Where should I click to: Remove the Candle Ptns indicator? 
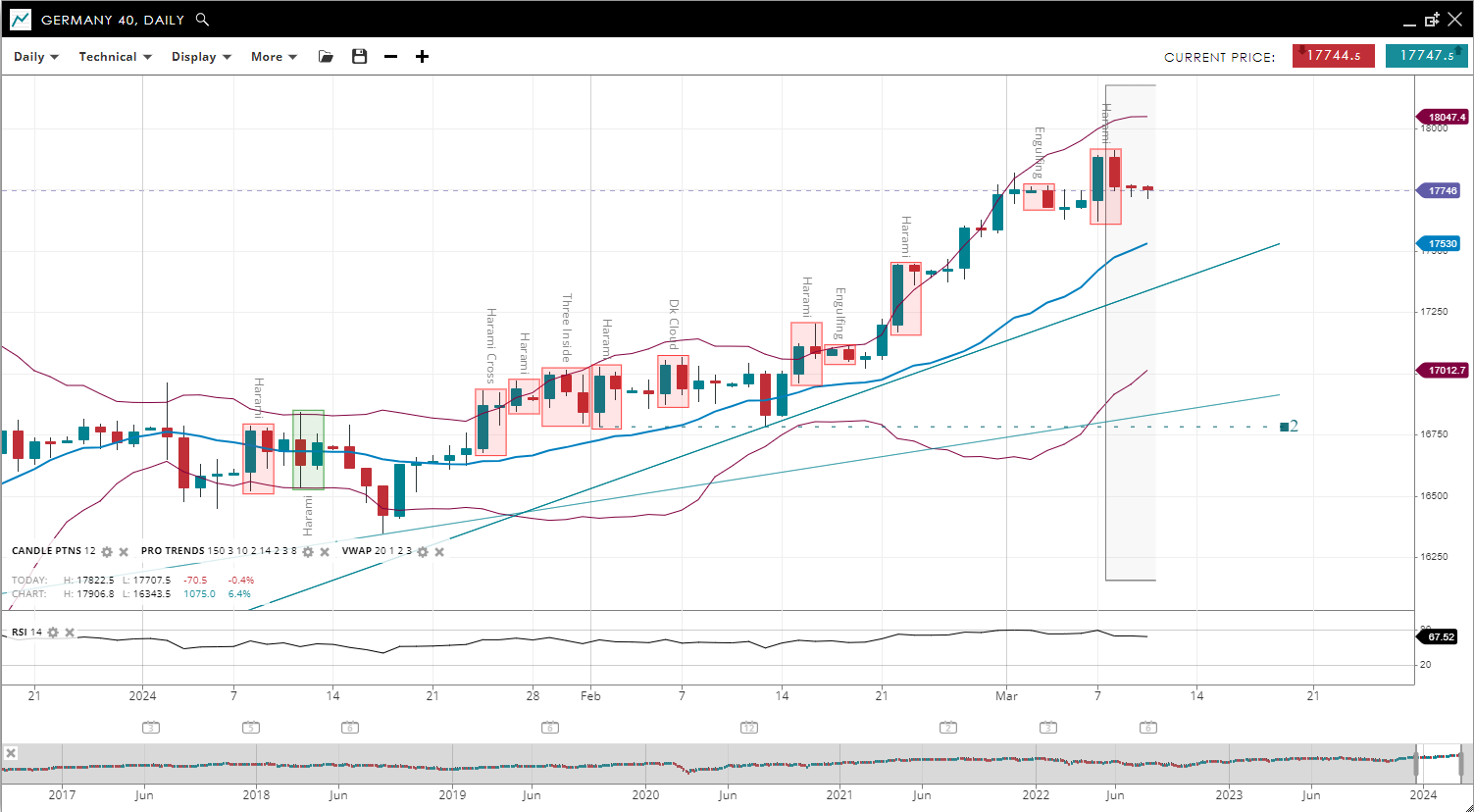[x=124, y=552]
